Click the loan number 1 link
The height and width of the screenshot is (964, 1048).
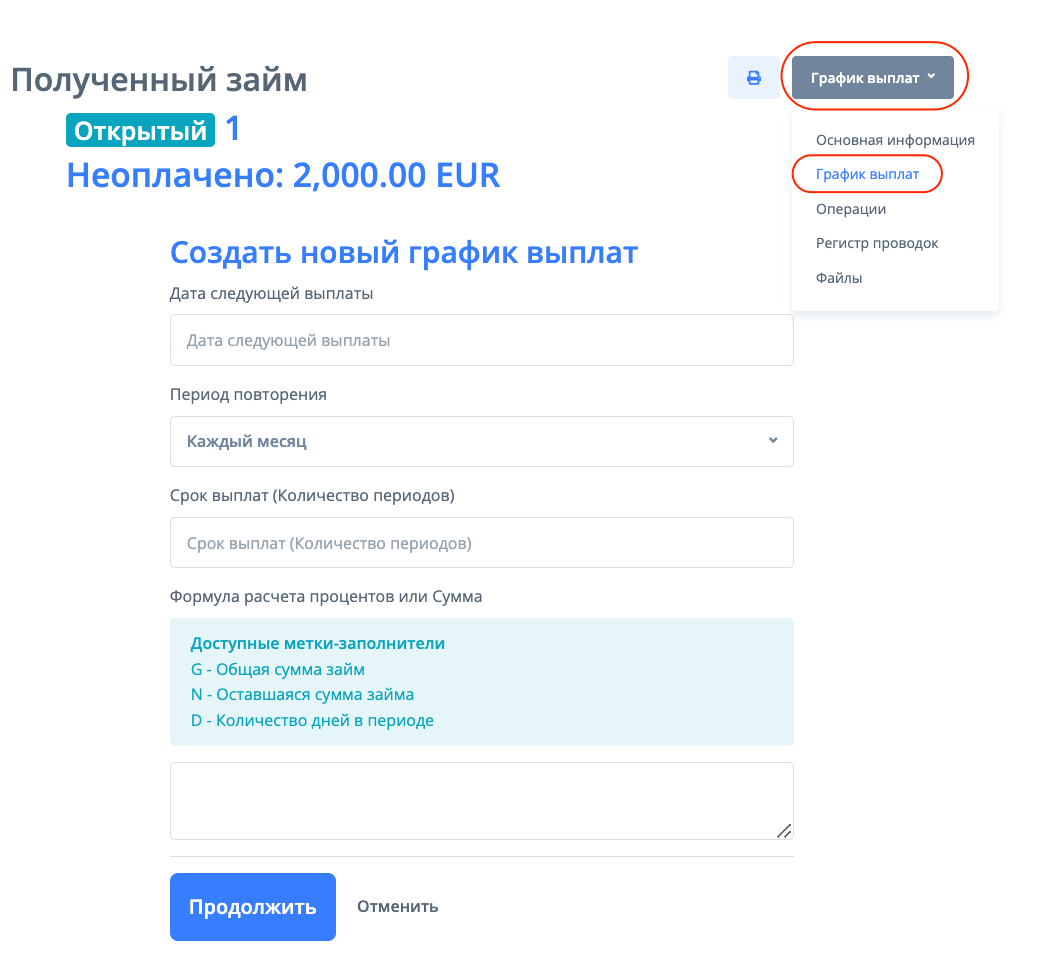232,129
